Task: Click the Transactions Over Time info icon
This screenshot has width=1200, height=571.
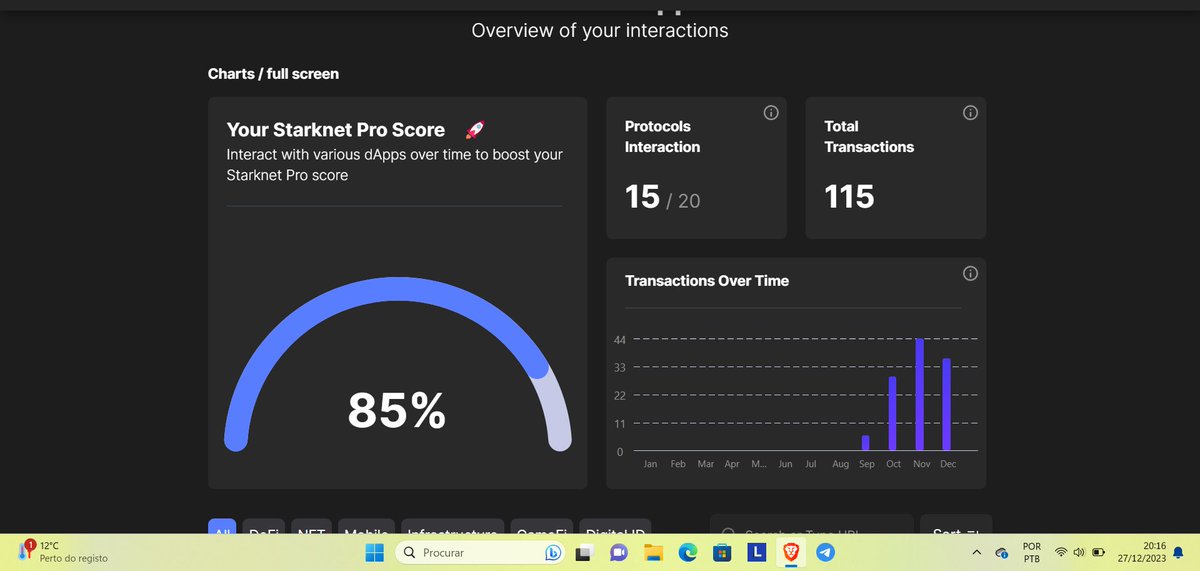Action: tap(970, 274)
